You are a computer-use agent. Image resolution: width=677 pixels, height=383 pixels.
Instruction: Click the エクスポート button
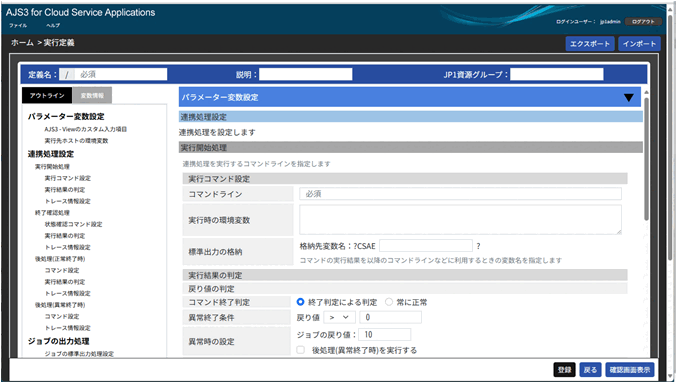point(590,44)
